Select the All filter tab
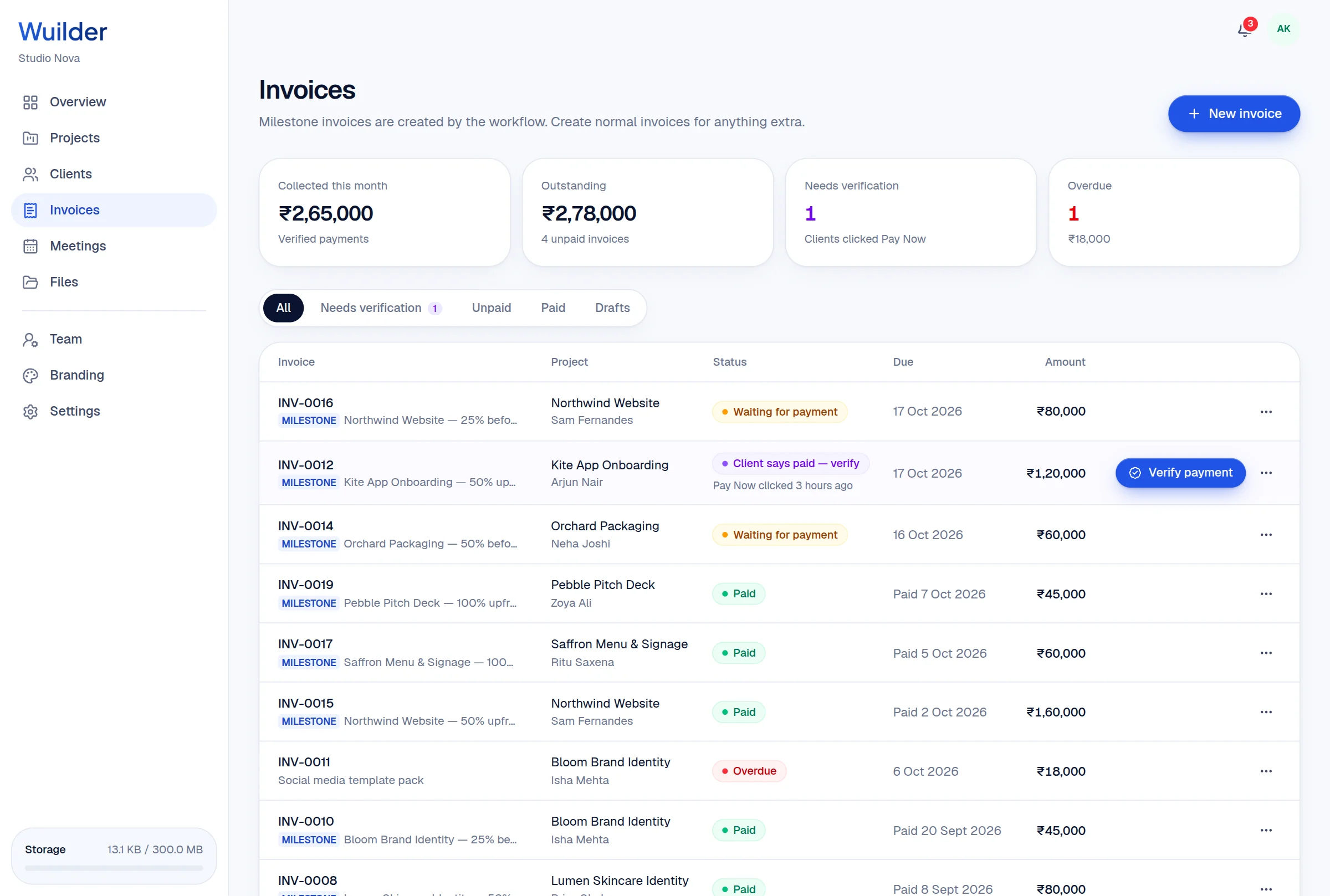This screenshot has width=1330, height=896. click(x=283, y=308)
